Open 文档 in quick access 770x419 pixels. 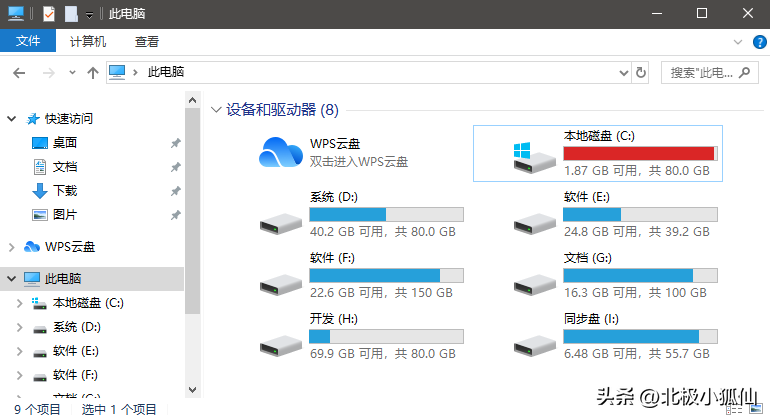tap(65, 167)
